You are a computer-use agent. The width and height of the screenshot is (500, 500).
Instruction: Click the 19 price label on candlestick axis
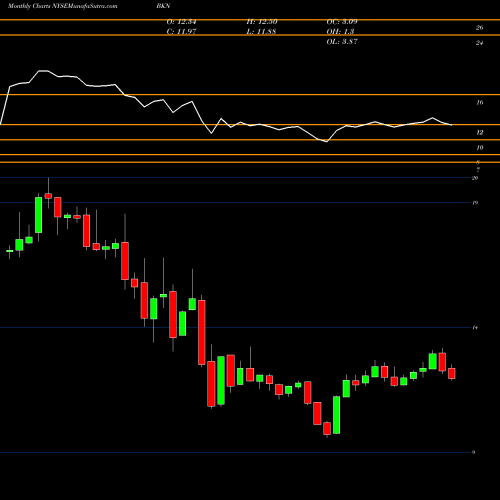(x=475, y=203)
